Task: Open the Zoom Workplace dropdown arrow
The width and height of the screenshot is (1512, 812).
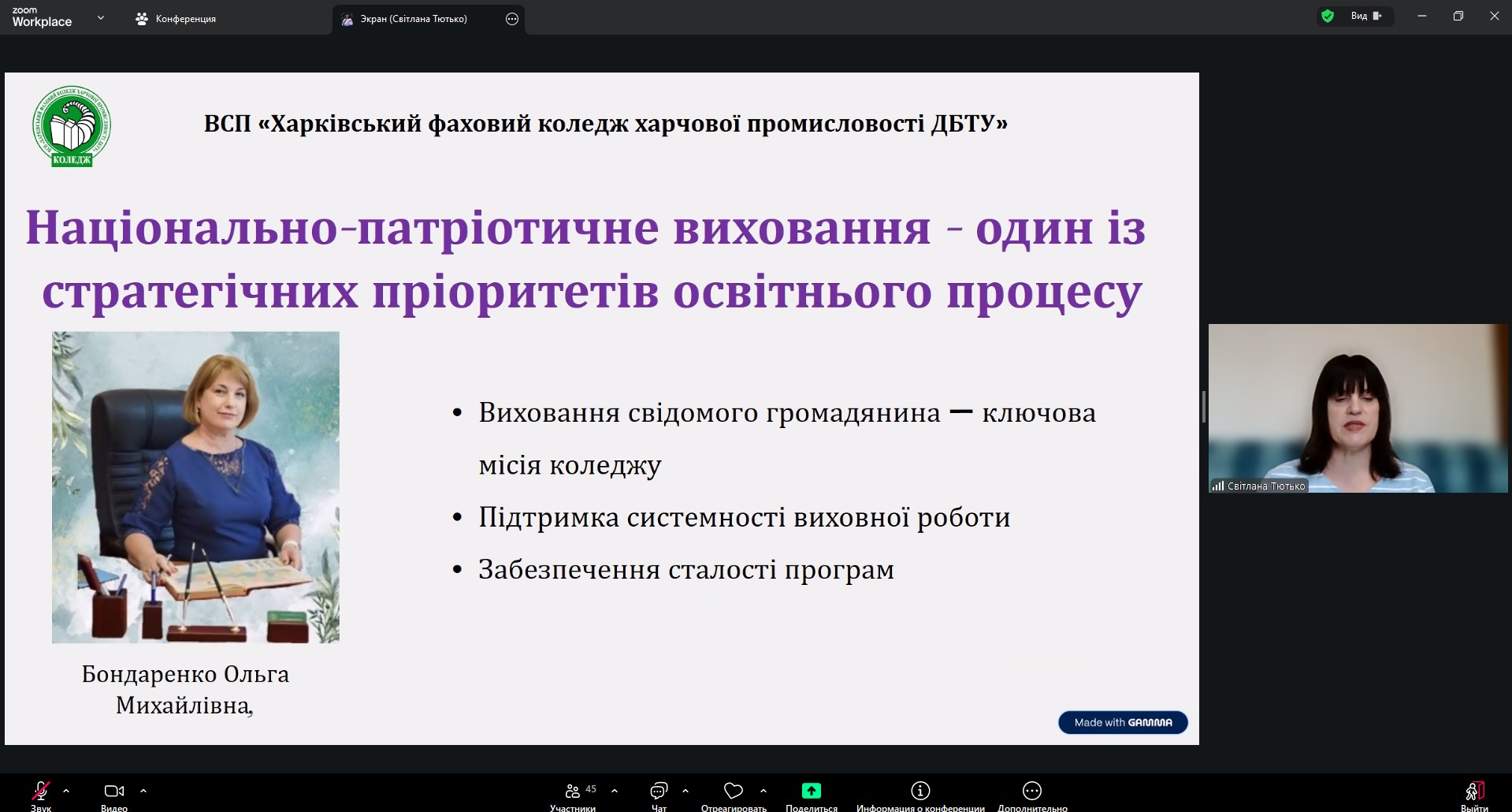Action: click(x=100, y=17)
